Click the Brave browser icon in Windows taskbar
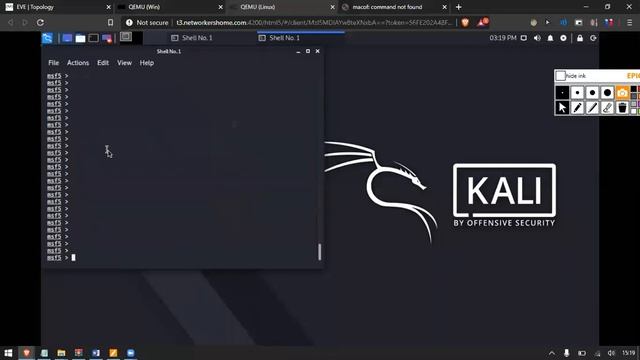 (27, 353)
